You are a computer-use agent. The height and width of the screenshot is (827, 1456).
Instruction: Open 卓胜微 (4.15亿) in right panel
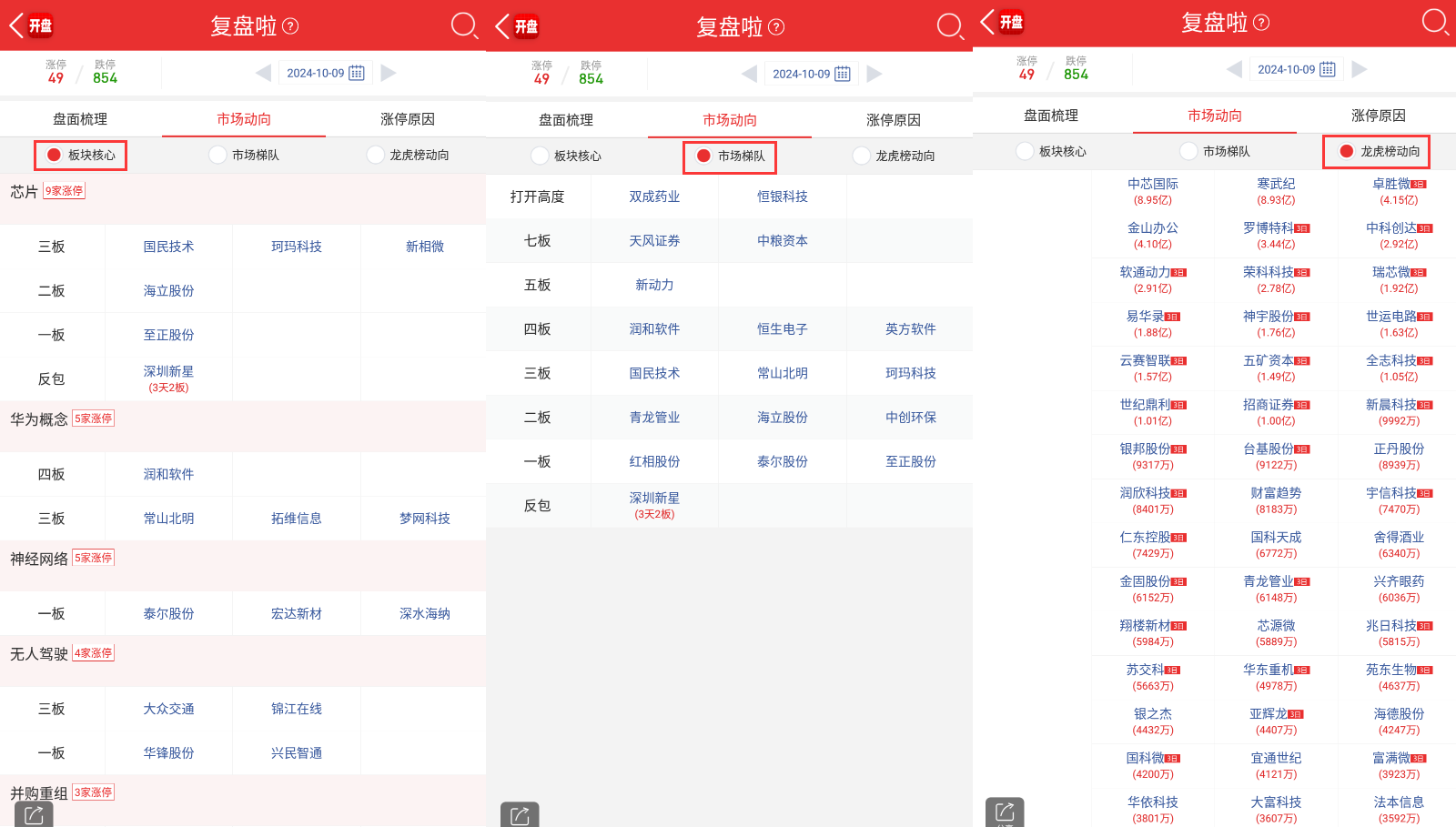[x=1399, y=191]
